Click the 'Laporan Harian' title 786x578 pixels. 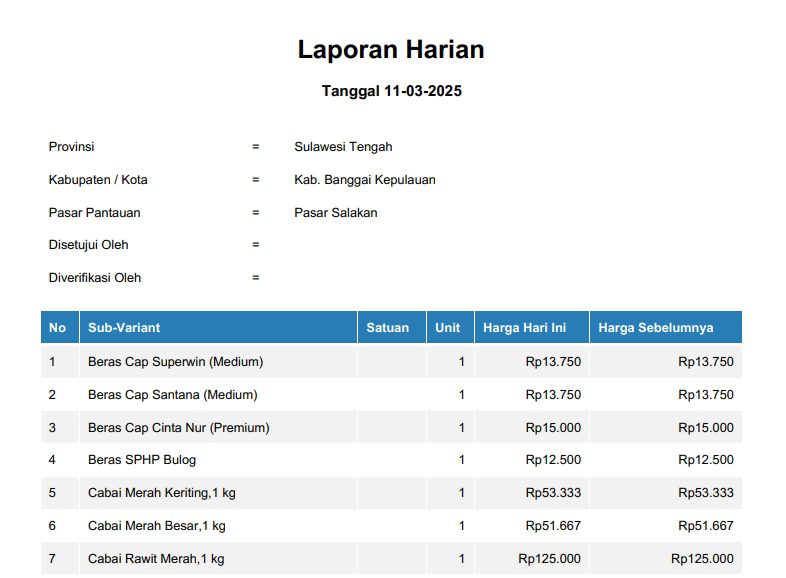click(x=391, y=50)
